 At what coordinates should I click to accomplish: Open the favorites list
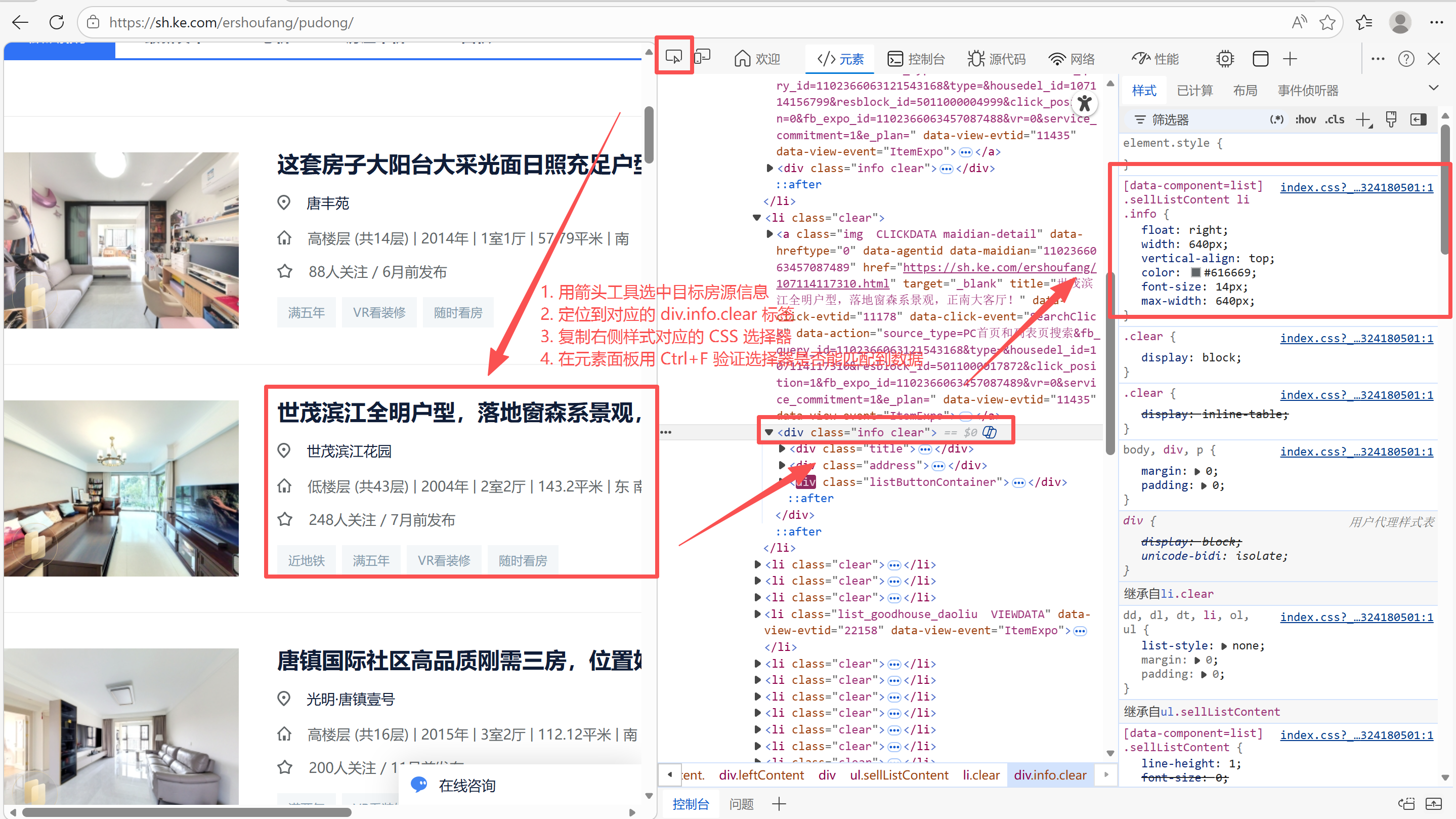point(1363,23)
